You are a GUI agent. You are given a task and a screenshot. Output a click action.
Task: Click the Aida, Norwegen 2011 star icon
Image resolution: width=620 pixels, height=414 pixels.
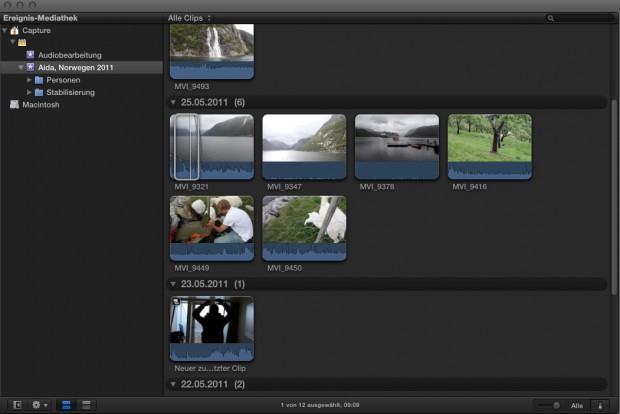30,67
